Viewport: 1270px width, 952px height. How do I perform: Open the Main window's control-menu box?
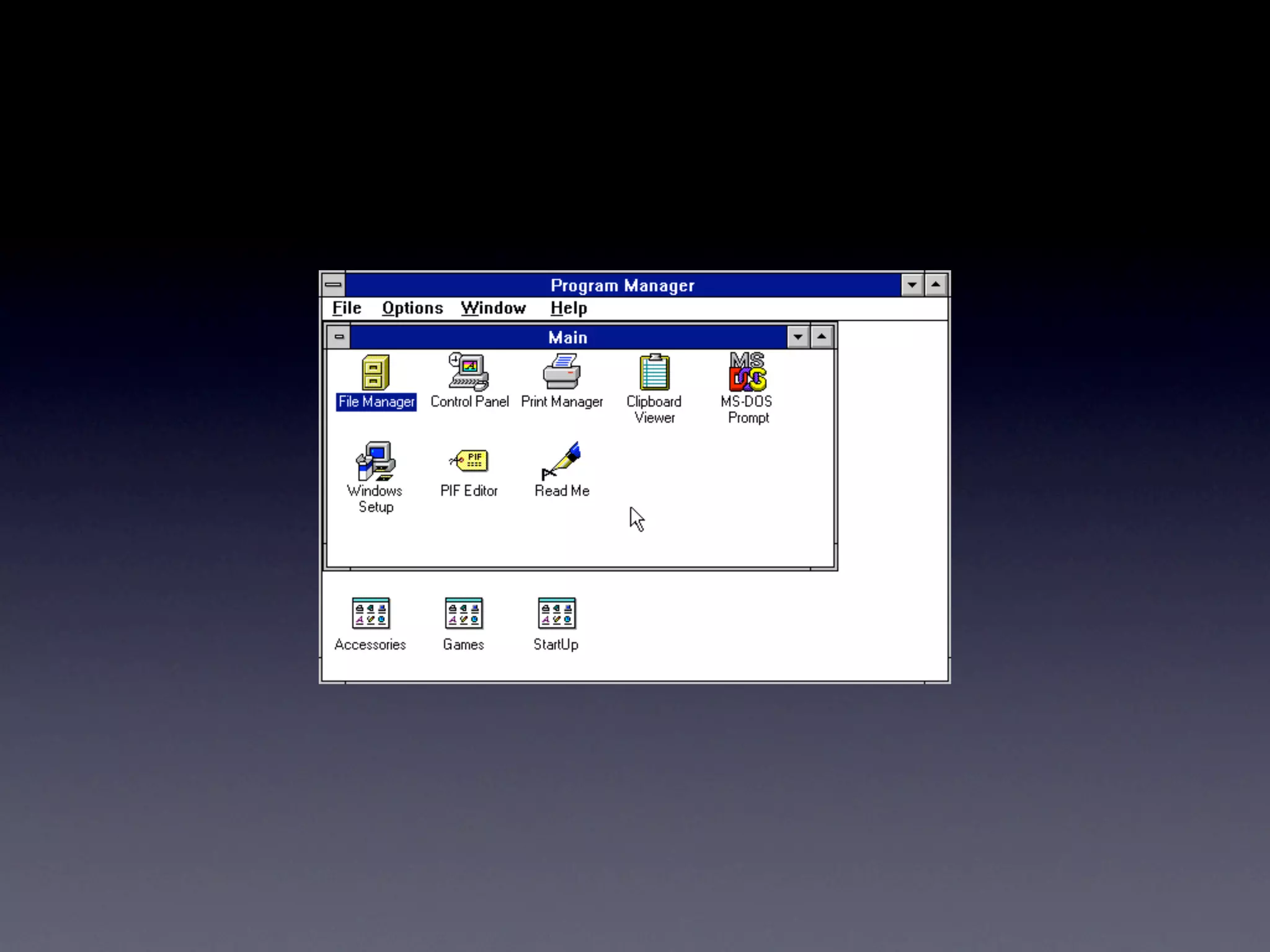click(x=339, y=337)
